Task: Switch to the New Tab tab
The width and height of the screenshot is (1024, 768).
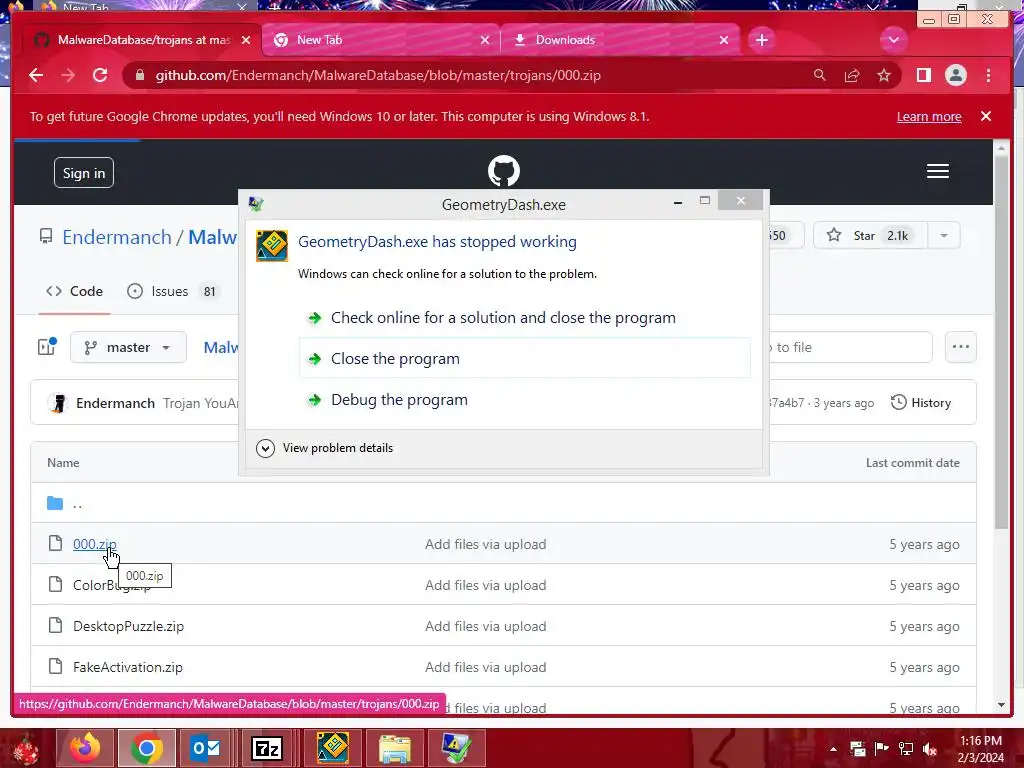Action: (381, 40)
